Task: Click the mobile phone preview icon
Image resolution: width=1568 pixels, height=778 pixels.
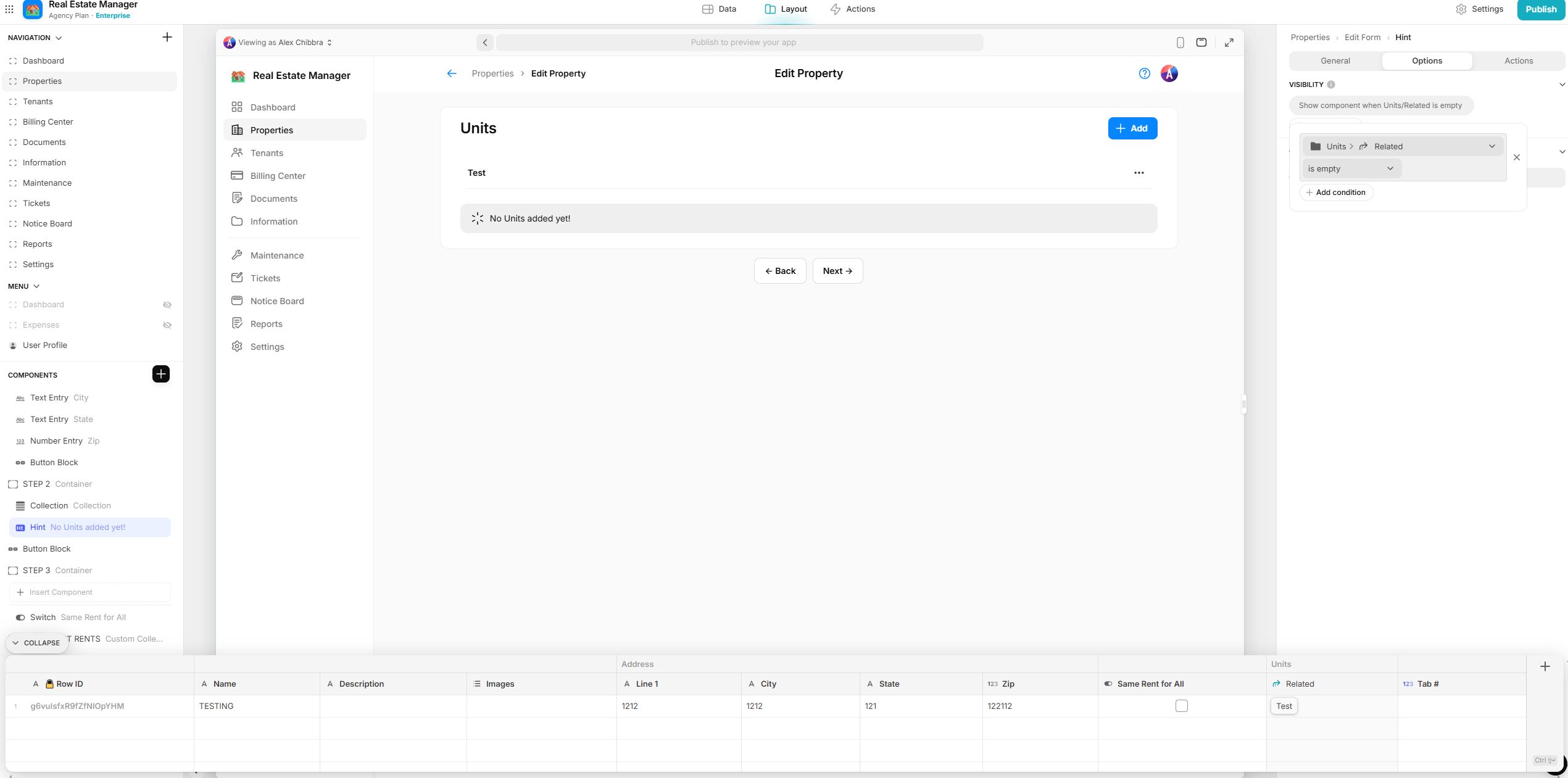Action: (1180, 43)
